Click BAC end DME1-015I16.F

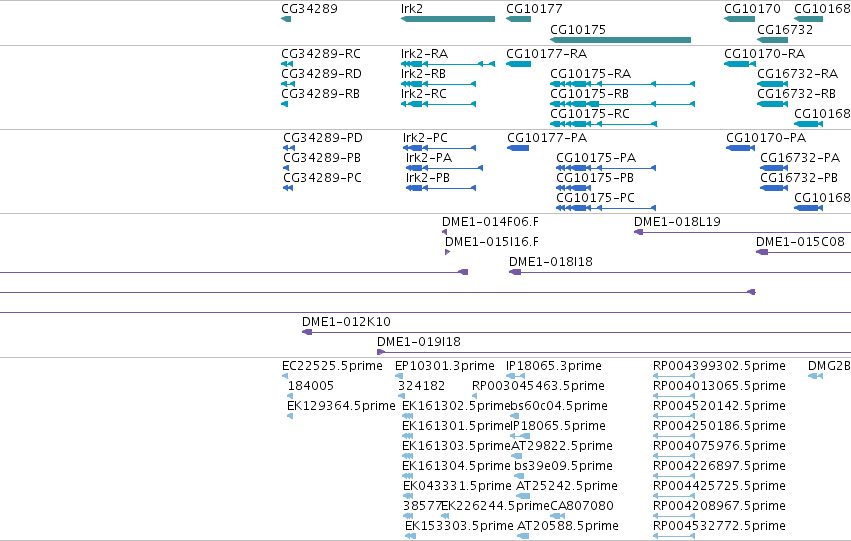(492, 242)
